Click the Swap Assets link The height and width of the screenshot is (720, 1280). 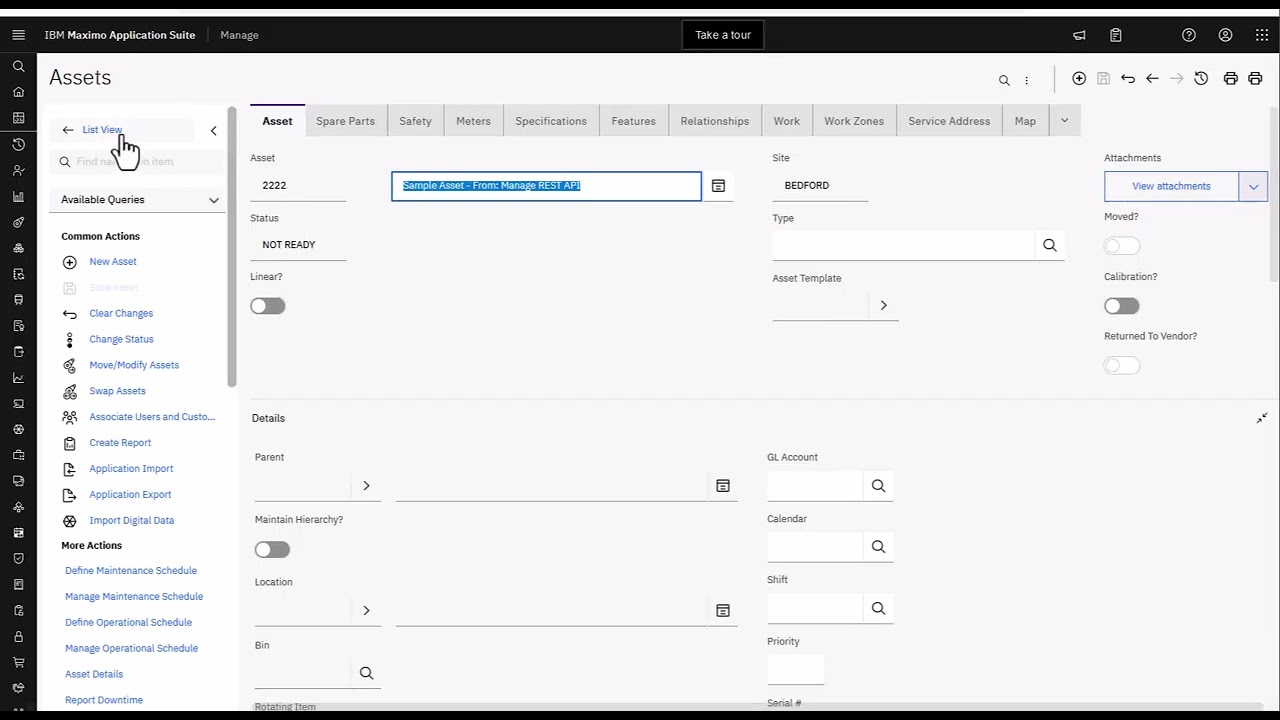point(117,392)
